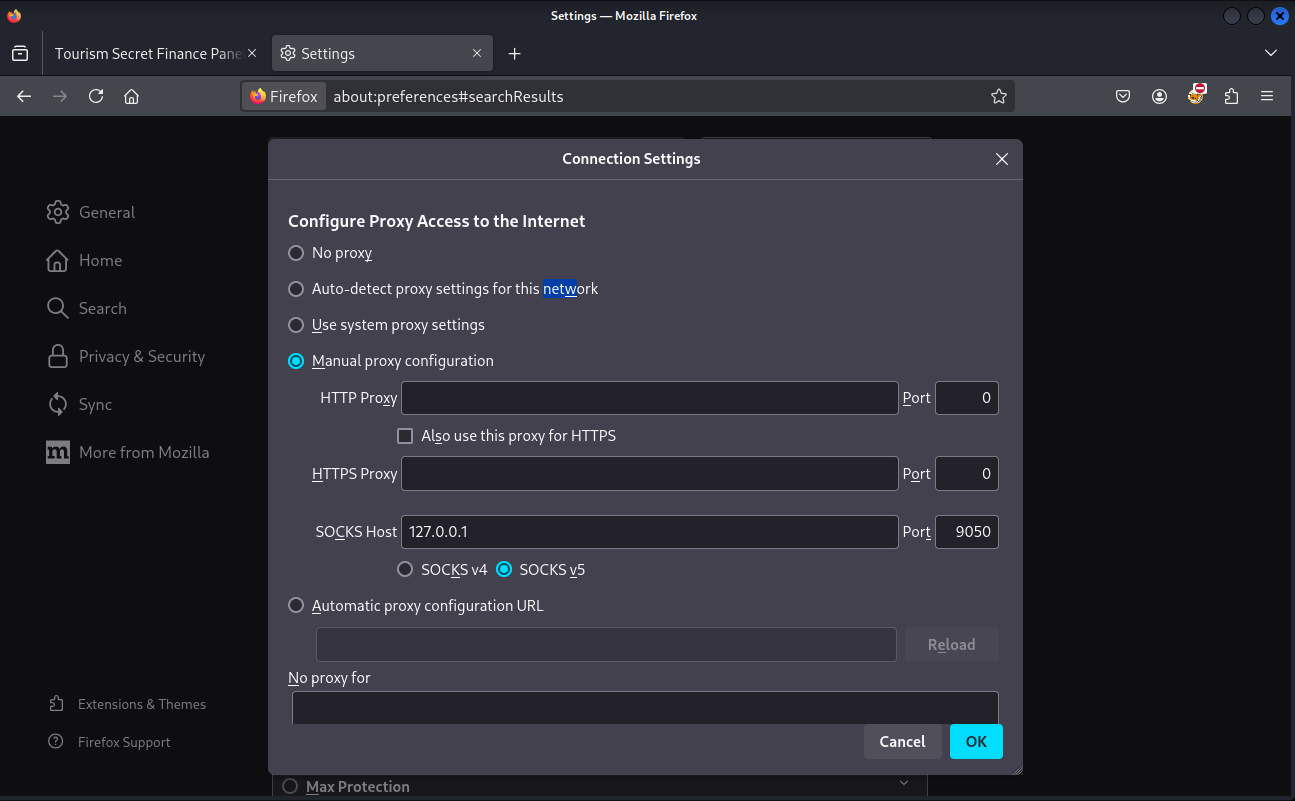Click the home button icon
This screenshot has width=1295, height=801.
pyautogui.click(x=131, y=96)
